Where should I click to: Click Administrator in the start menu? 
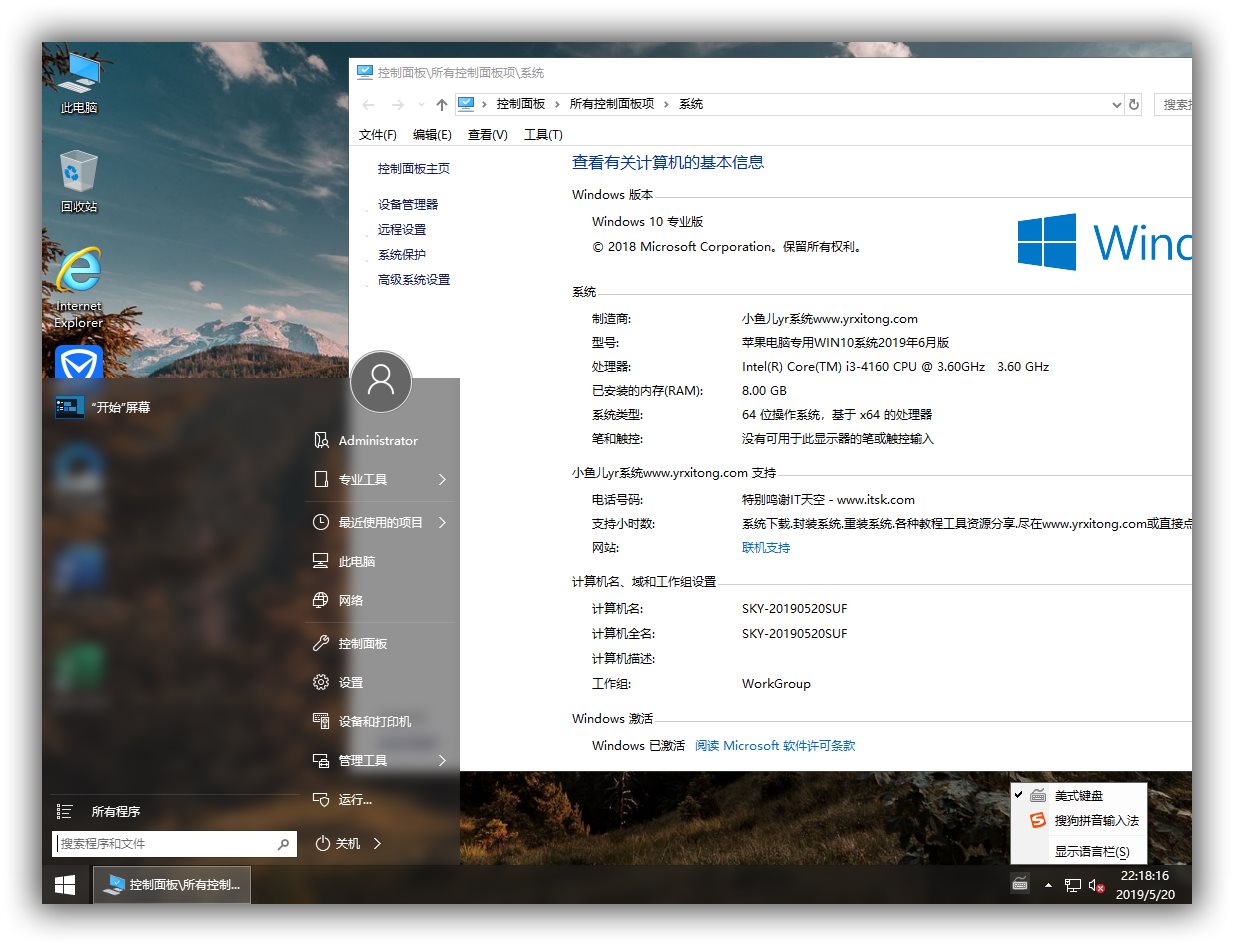379,441
